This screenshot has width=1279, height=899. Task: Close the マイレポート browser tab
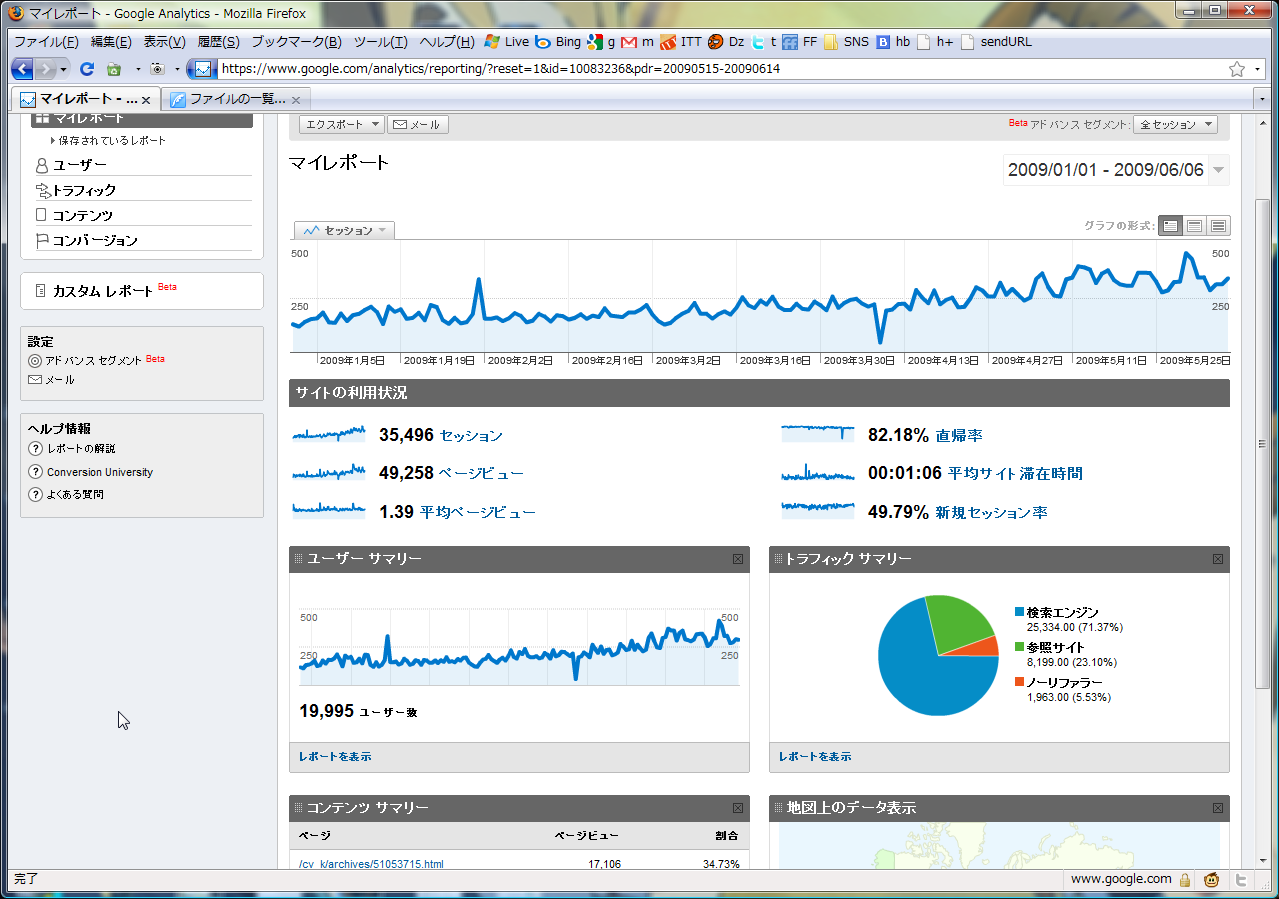click(146, 100)
